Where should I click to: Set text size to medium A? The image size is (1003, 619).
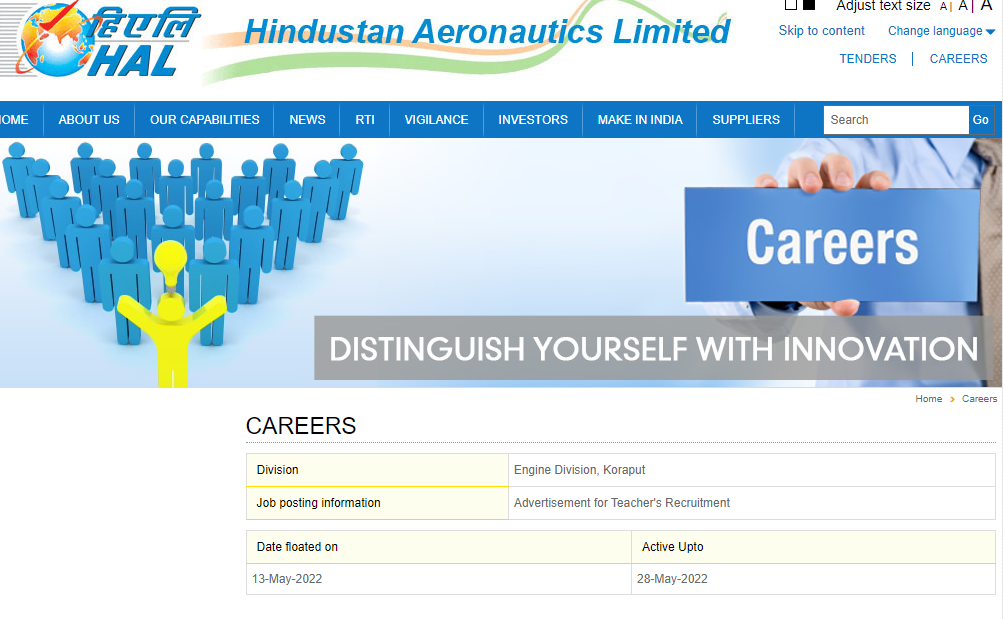(x=964, y=6)
